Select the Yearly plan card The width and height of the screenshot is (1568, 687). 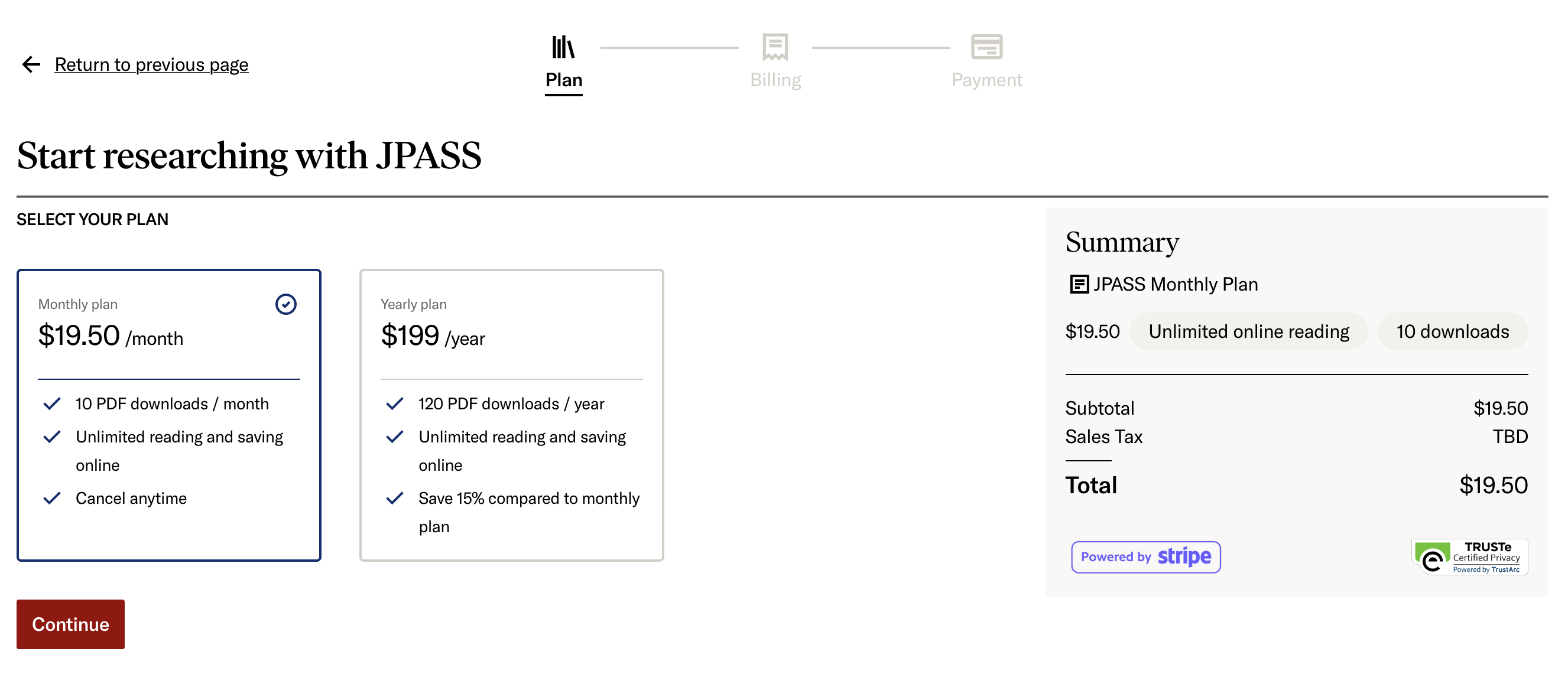(511, 413)
